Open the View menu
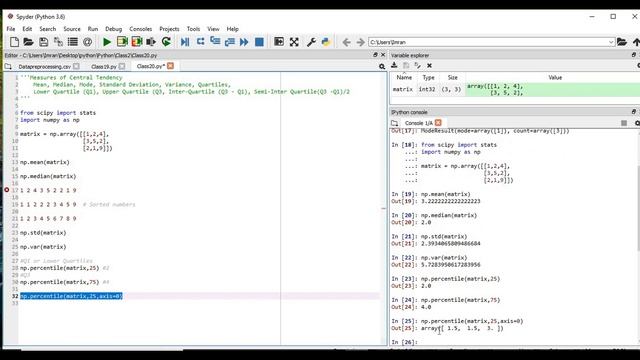The height and width of the screenshot is (360, 640). point(213,29)
